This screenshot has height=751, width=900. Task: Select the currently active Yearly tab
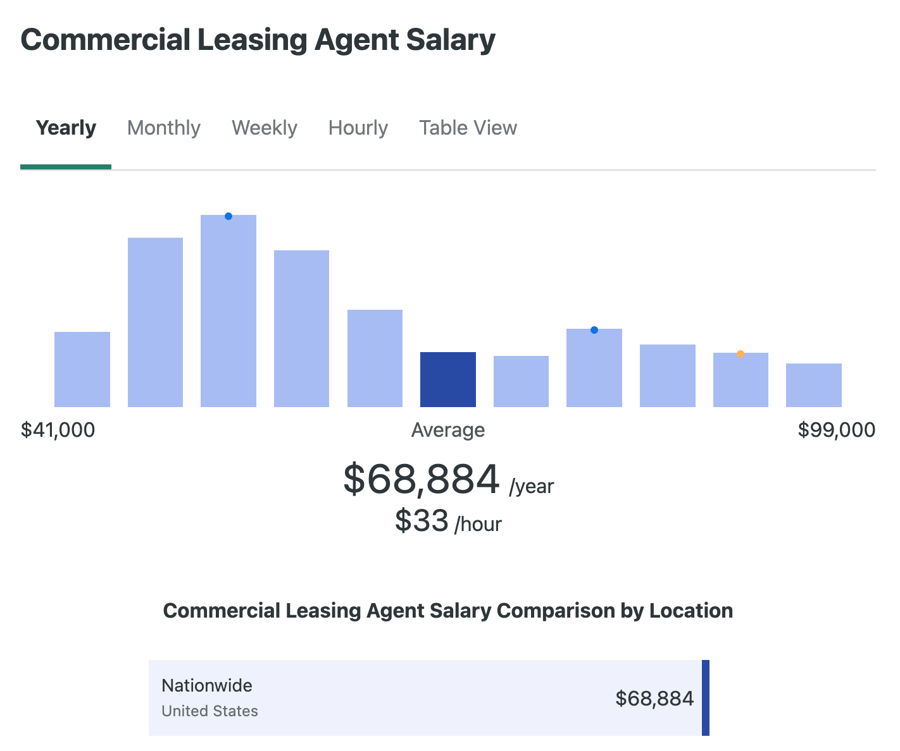click(65, 127)
